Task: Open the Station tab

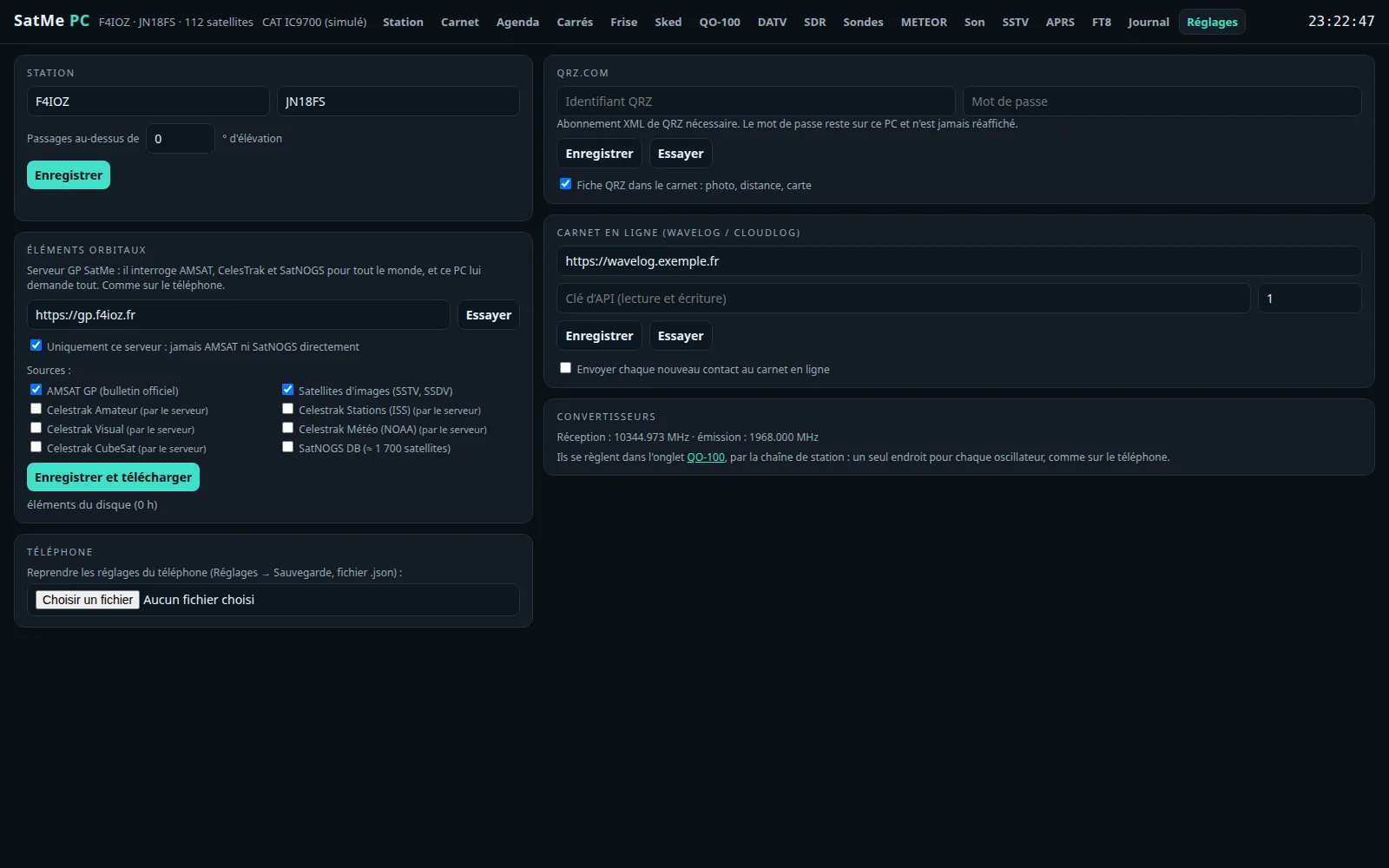Action: coord(403,22)
